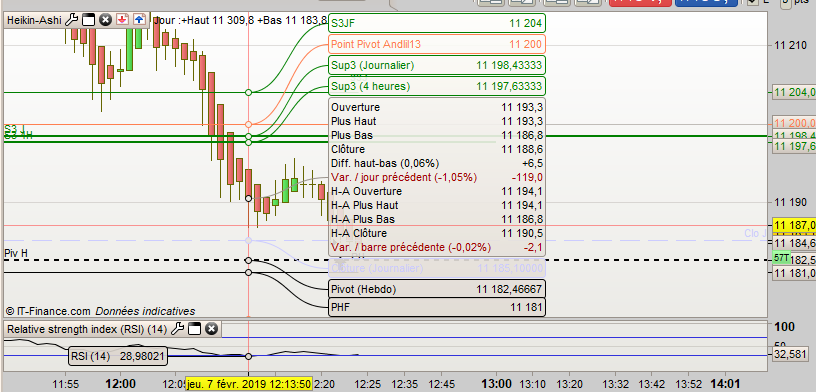Click the Clo J dashed line label
Viewport: 816px width, 392px height.
(755, 234)
